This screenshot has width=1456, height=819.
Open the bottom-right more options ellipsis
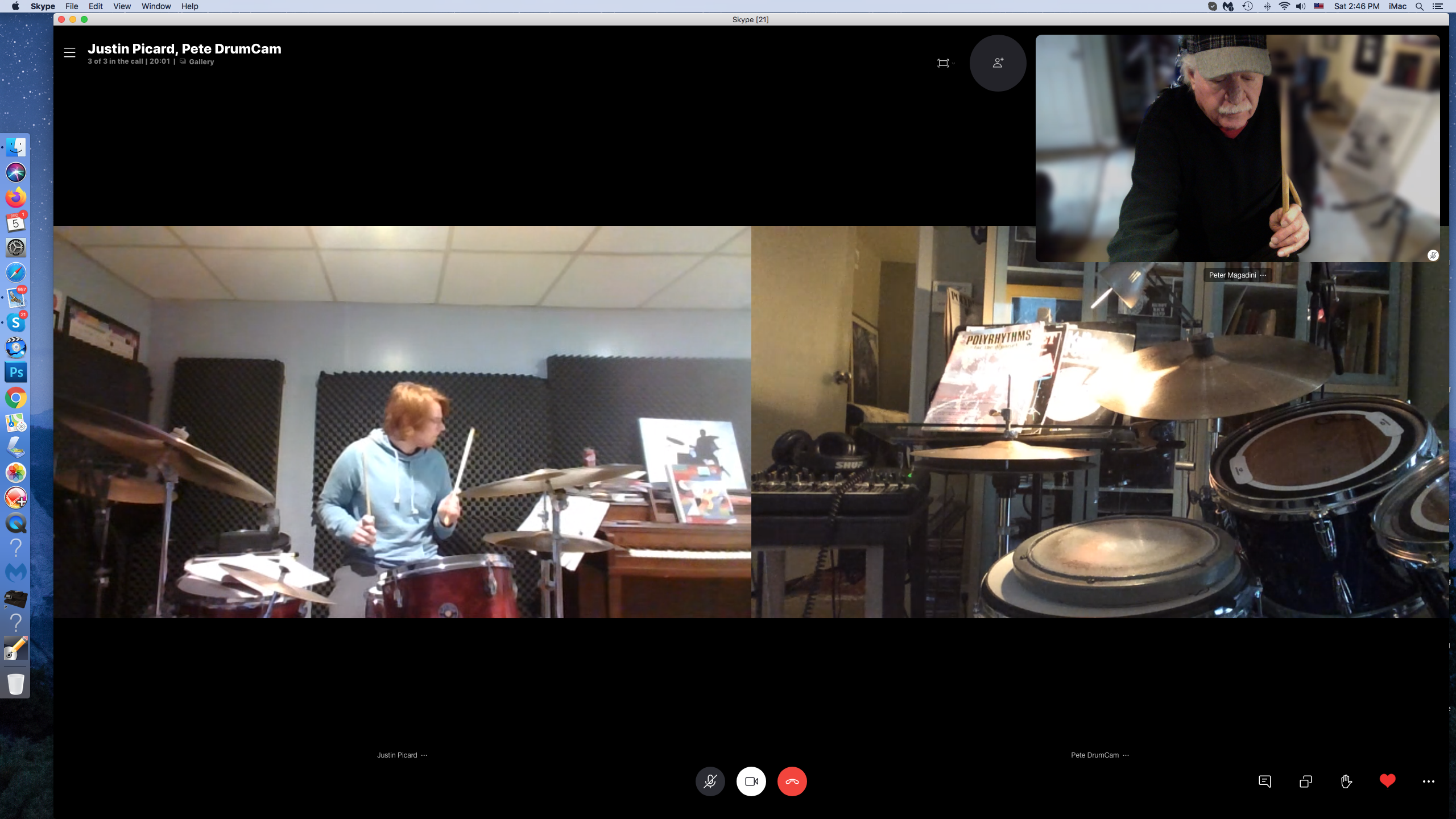pyautogui.click(x=1428, y=781)
